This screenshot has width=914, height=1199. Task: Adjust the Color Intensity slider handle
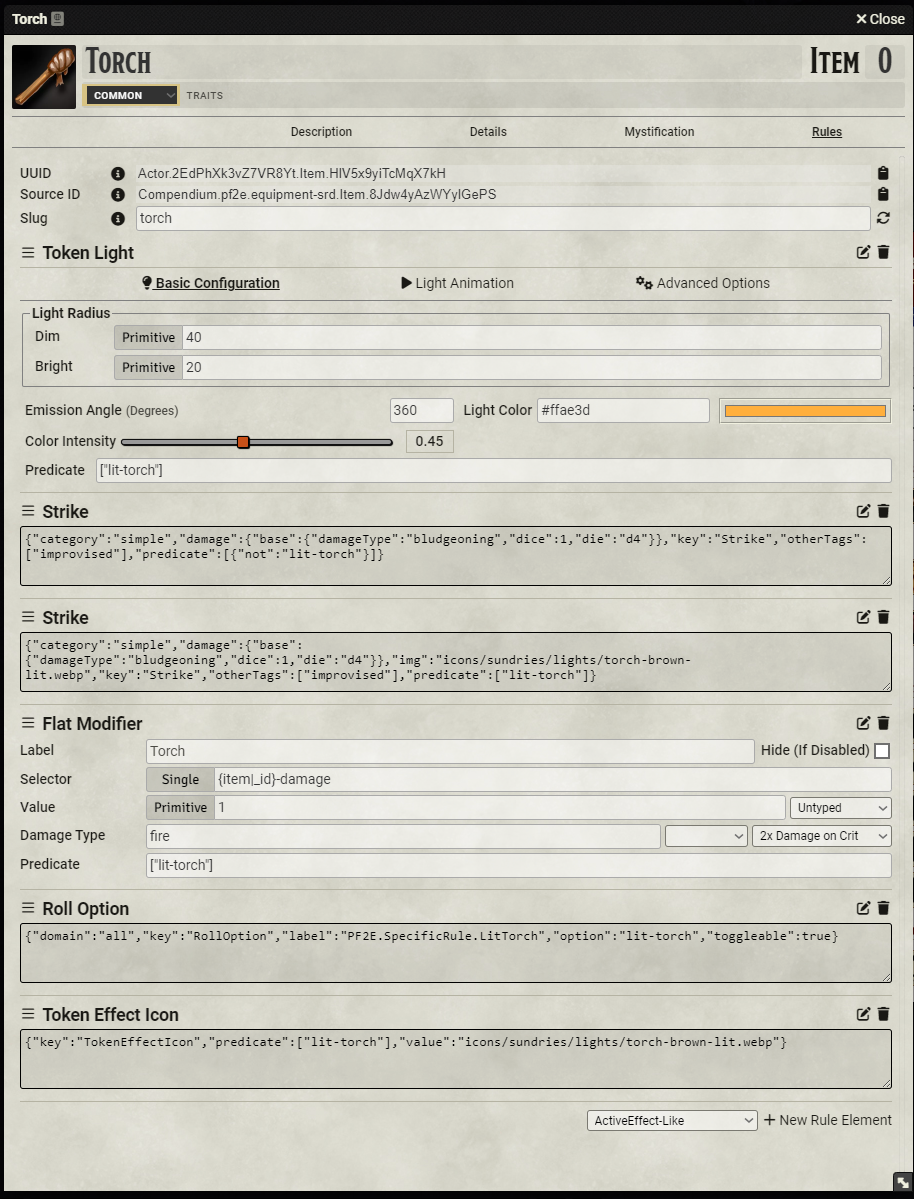coord(244,441)
